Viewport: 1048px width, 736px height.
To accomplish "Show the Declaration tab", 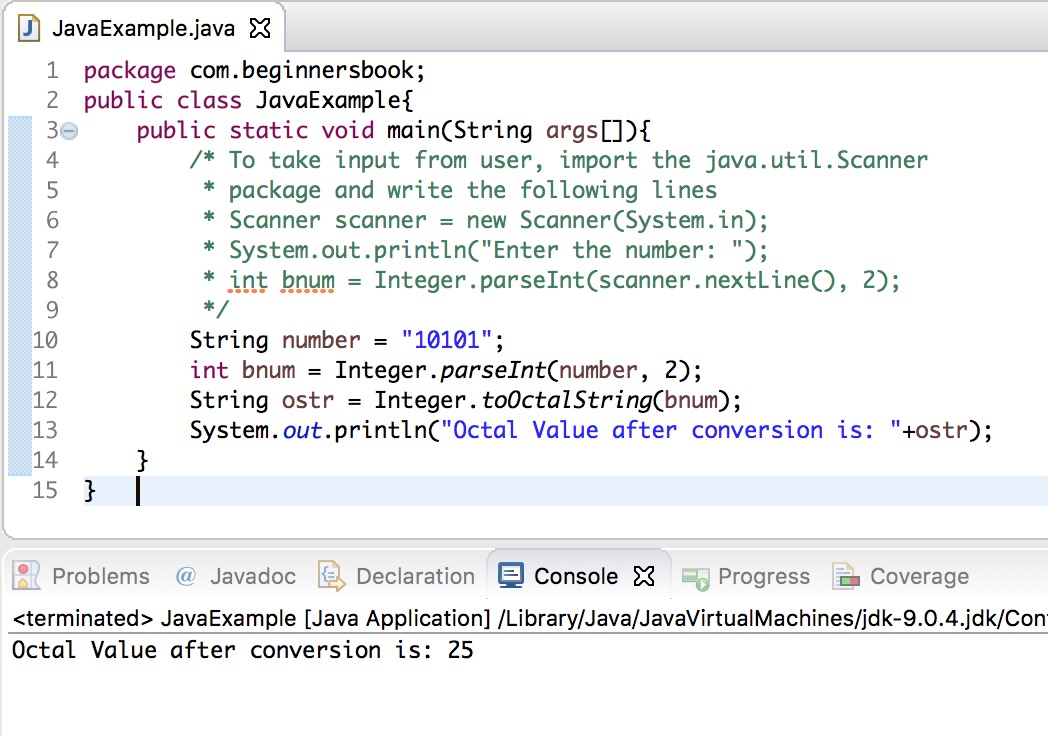I will [x=415, y=576].
